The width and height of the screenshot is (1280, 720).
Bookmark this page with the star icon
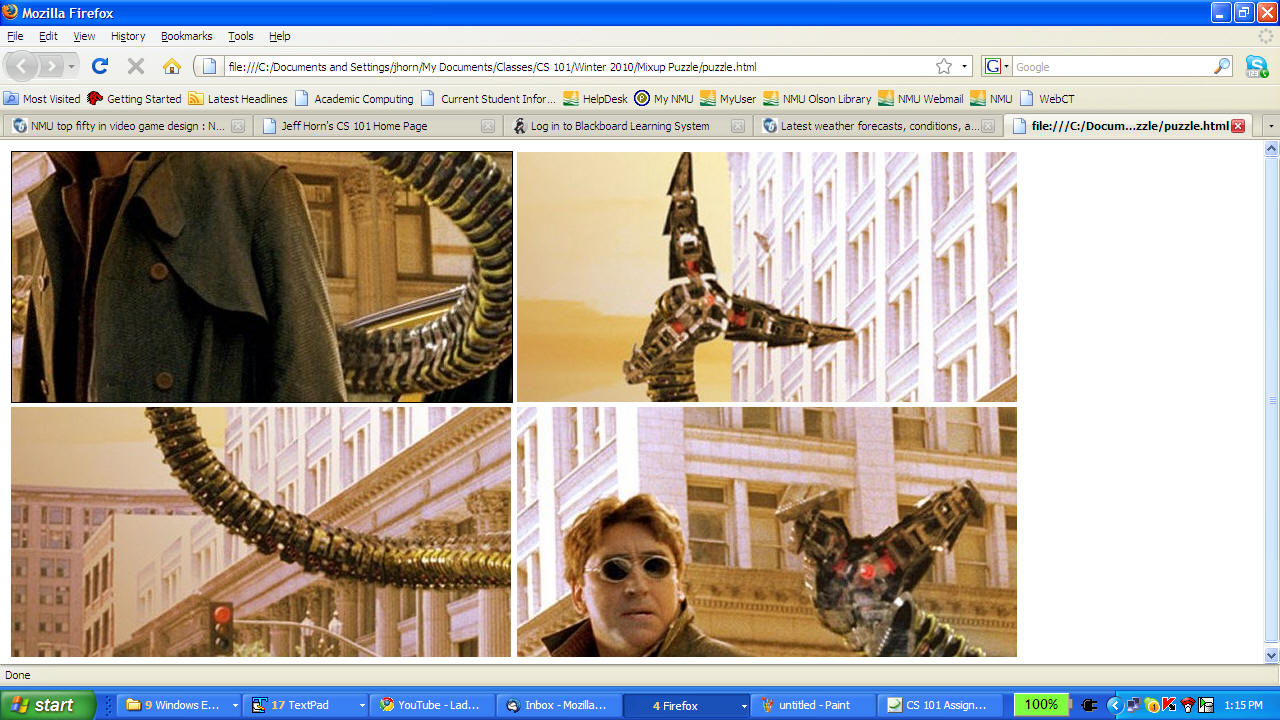coord(944,67)
